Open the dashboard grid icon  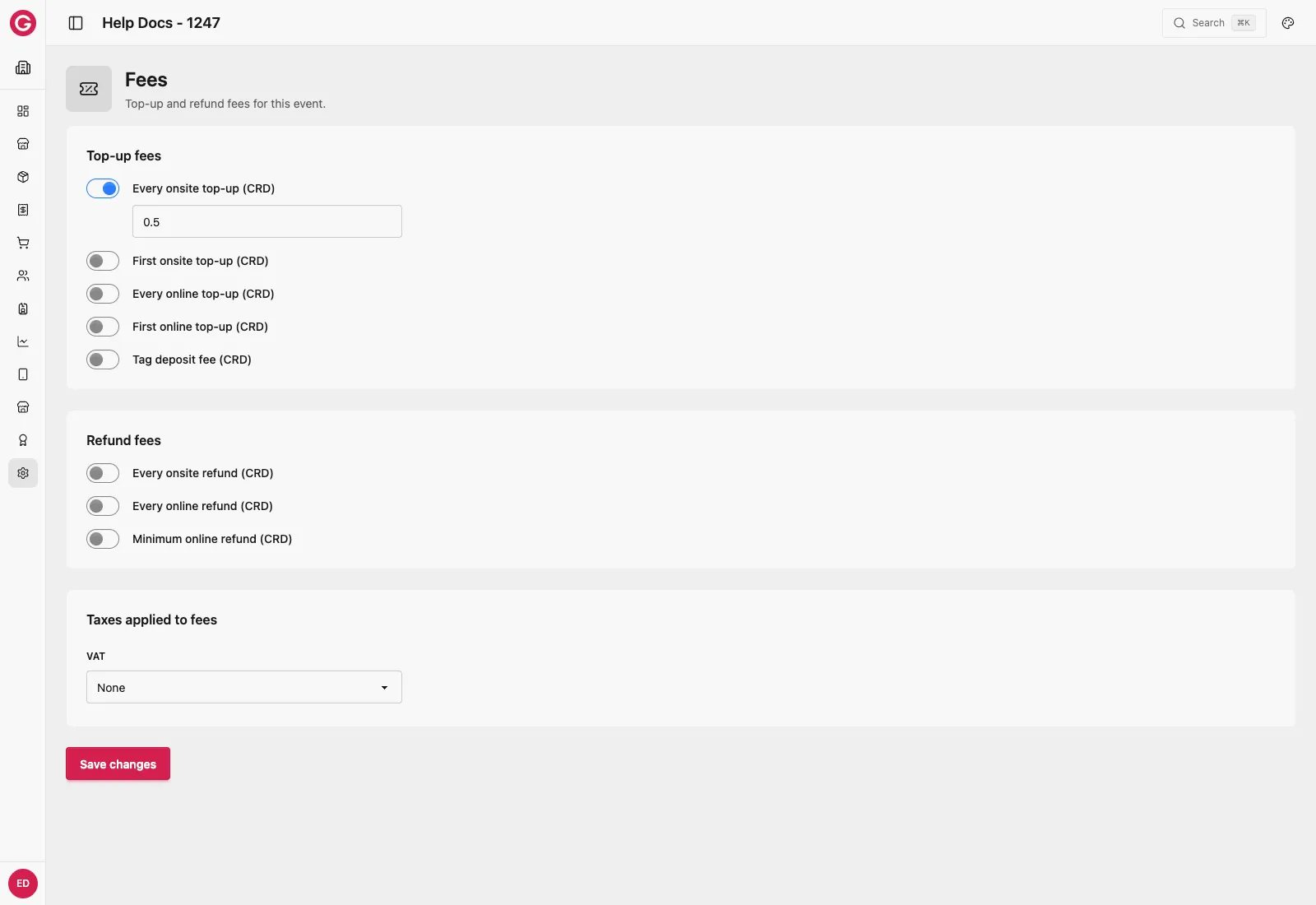click(x=23, y=111)
